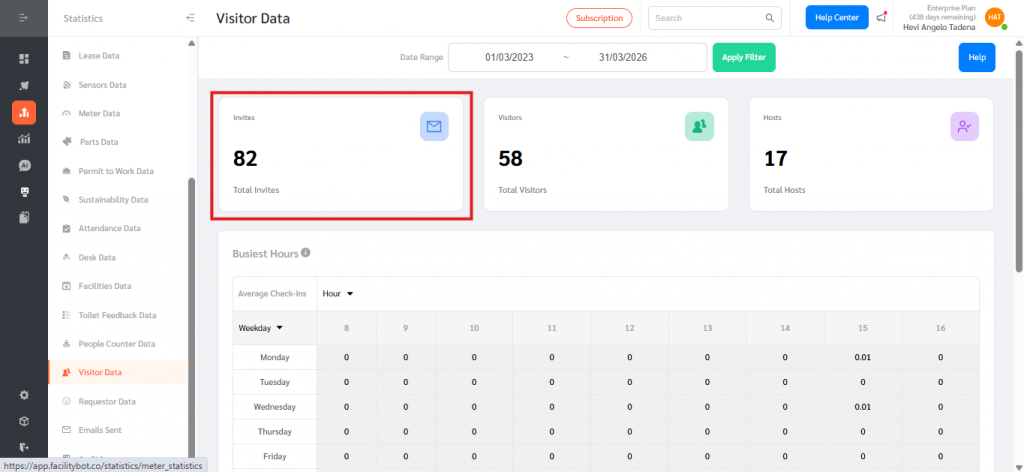Open the Hour dropdown in Busiest Hours
1024x472 pixels.
(339, 293)
